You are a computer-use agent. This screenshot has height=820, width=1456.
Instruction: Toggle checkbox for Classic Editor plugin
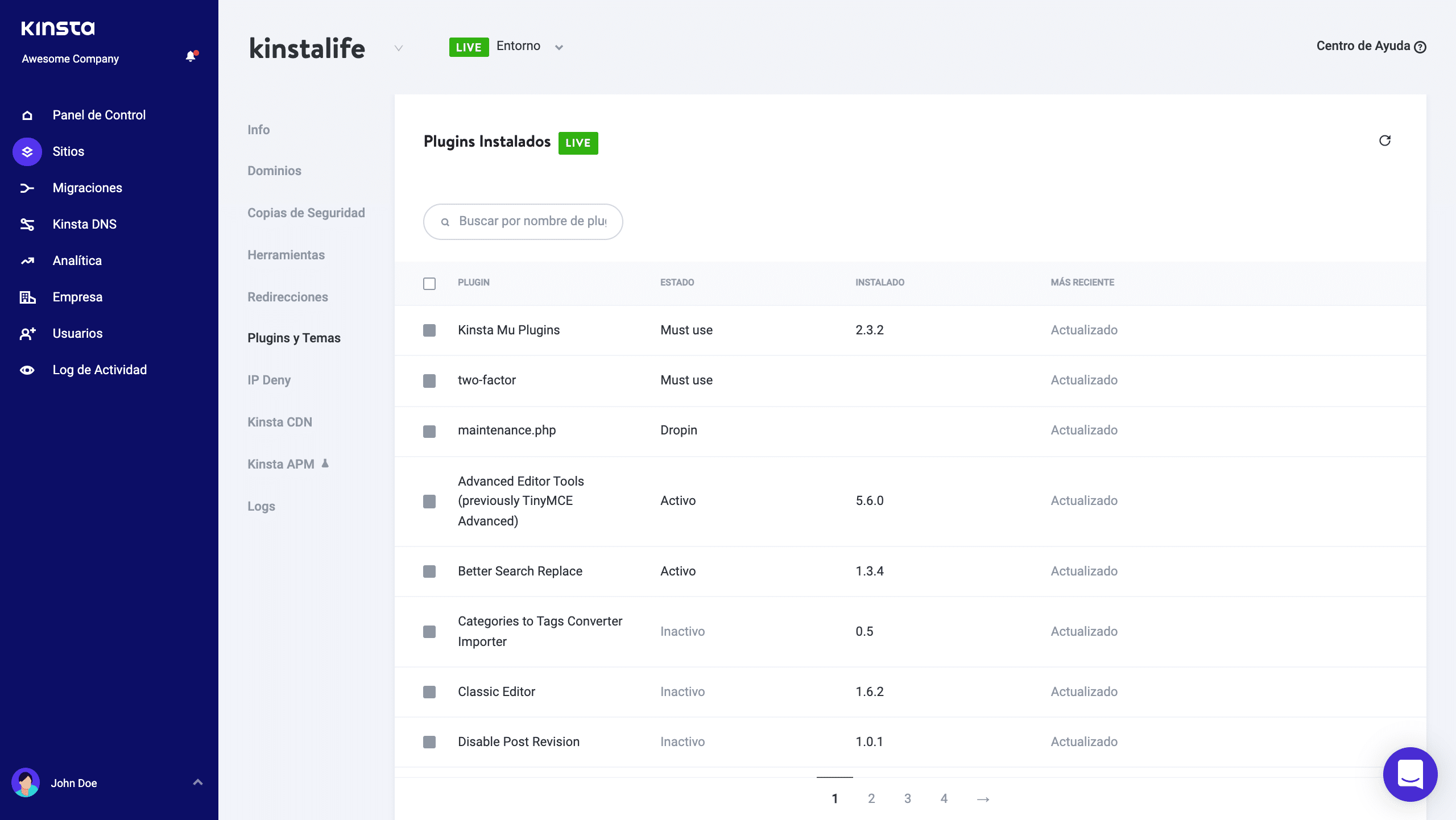click(x=429, y=691)
